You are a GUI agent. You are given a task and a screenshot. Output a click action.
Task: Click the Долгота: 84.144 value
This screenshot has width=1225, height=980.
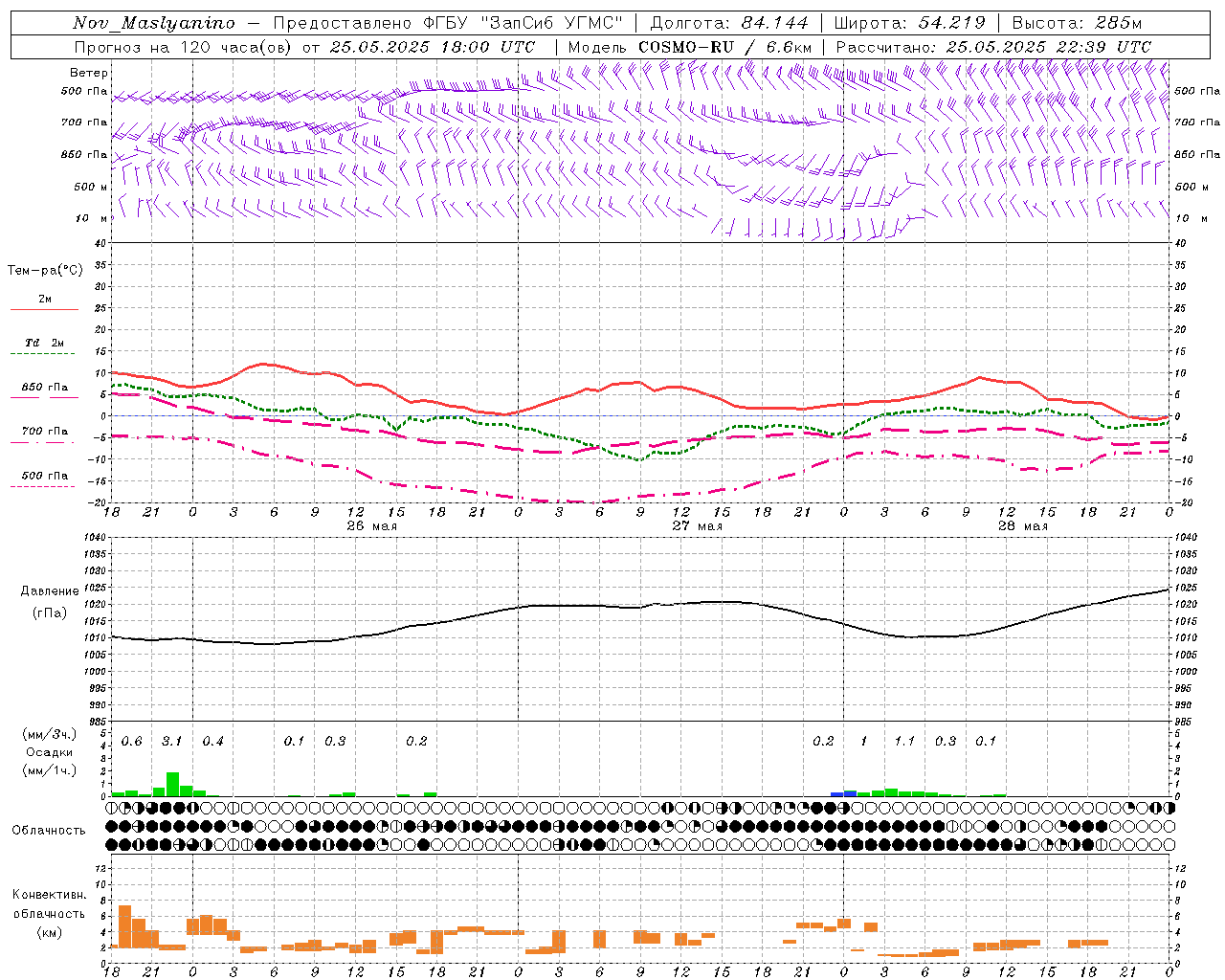[728, 23]
